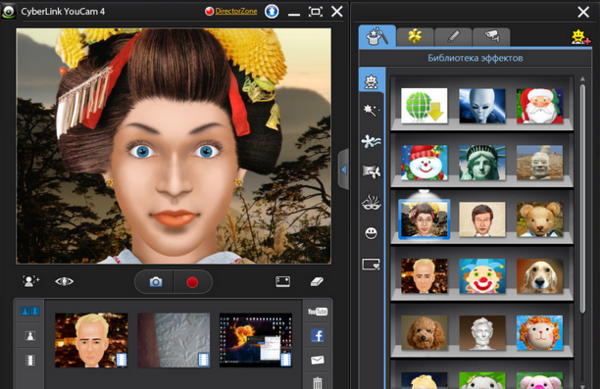600x389 pixels.
Task: Collapse the effects panel with the side arrow
Action: [x=344, y=169]
